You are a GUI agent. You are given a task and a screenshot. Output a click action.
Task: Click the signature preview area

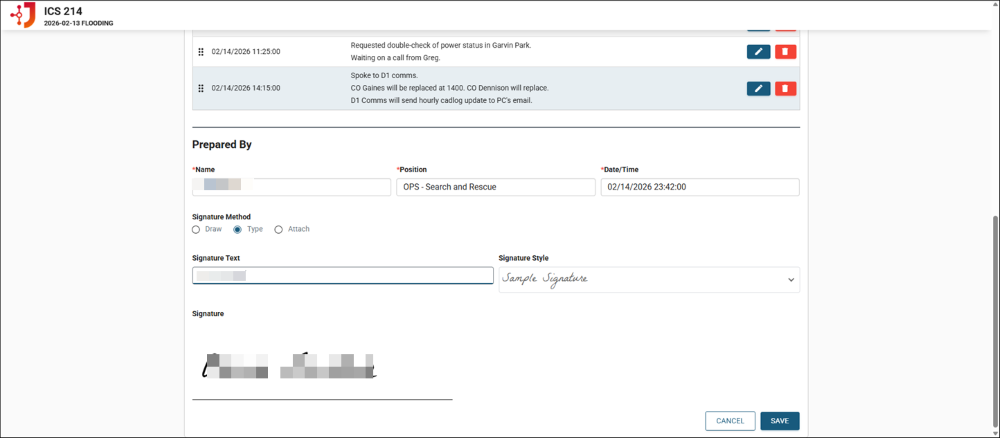pyautogui.click(x=321, y=366)
